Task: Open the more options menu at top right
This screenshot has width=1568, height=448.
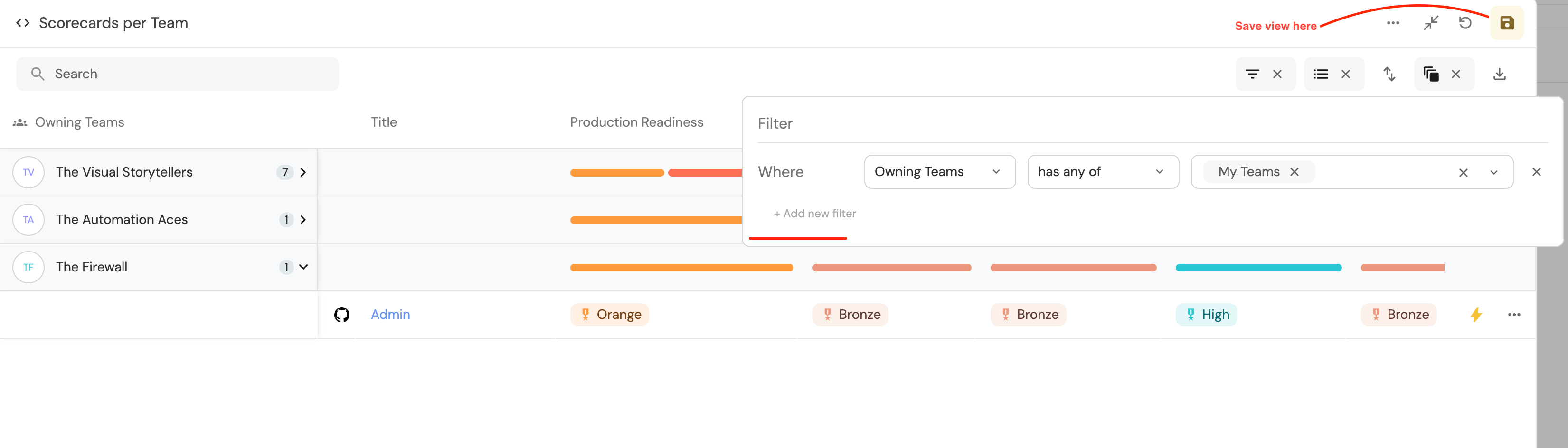Action: 1393,22
